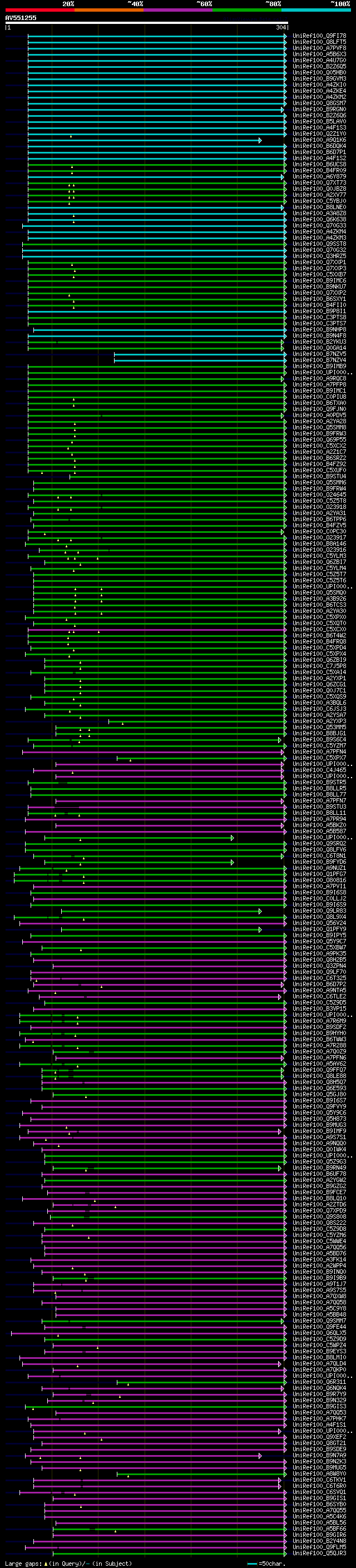Select hit UniRef100_Q8GSM7
Viewport: 356px width, 1568px height.
click(319, 103)
